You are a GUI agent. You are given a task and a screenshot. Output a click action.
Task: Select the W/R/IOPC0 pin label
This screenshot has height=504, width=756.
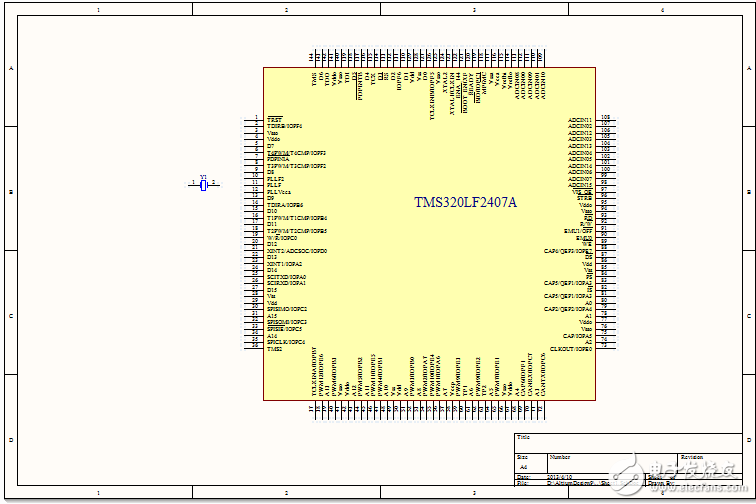pos(282,237)
